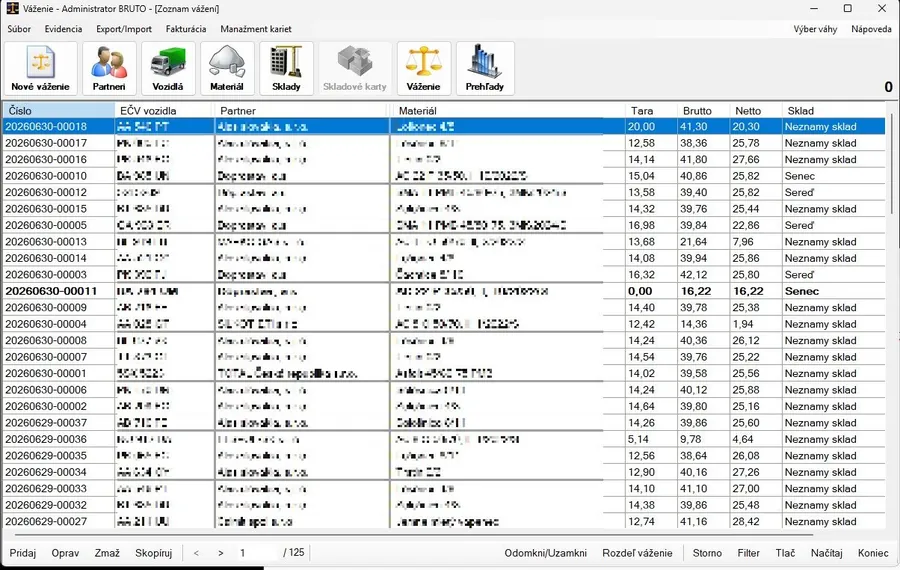Select row 20260630-00016
Viewport: 900px width, 570px height.
[x=444, y=160]
